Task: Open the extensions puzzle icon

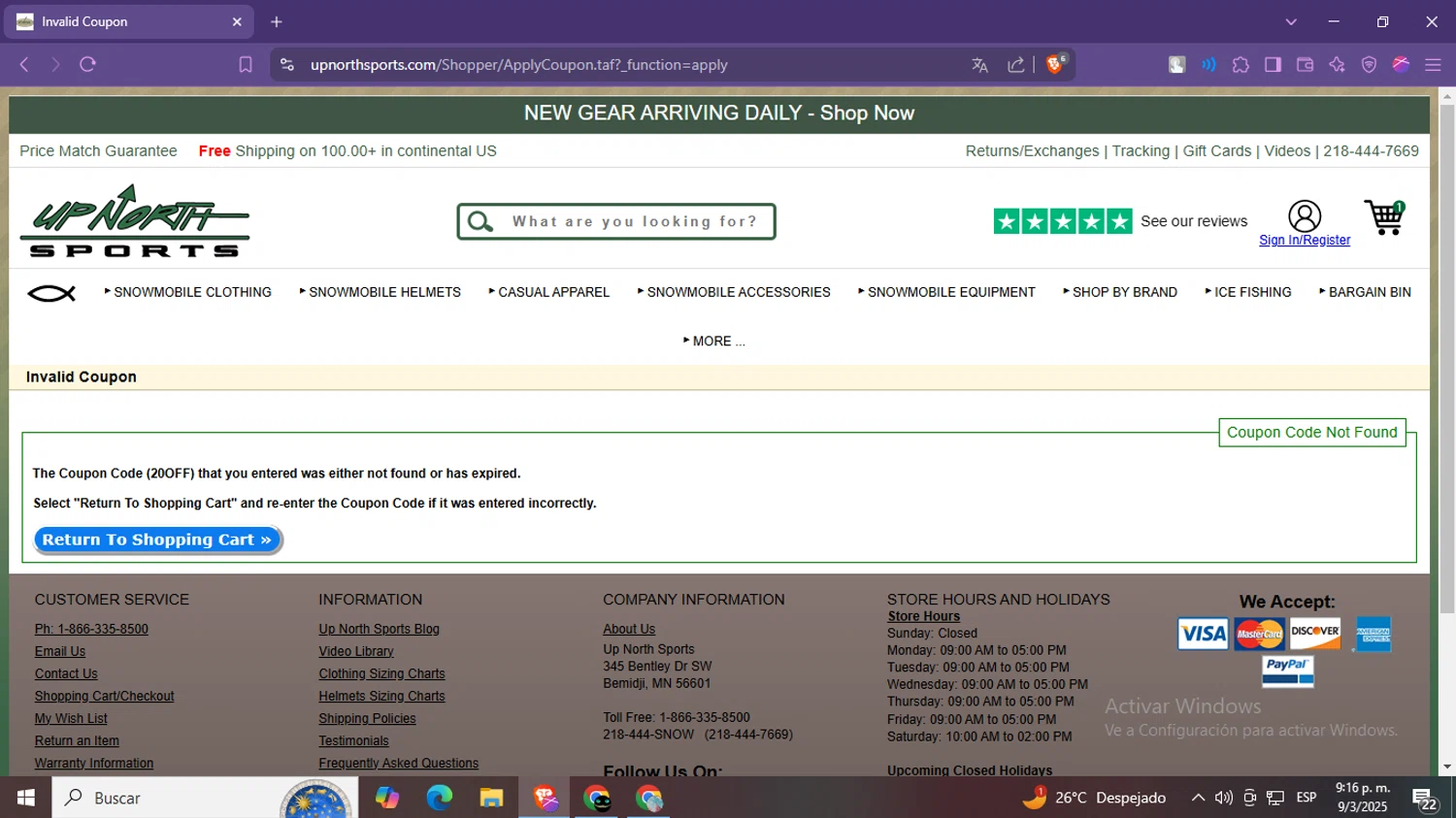Action: (1241, 65)
